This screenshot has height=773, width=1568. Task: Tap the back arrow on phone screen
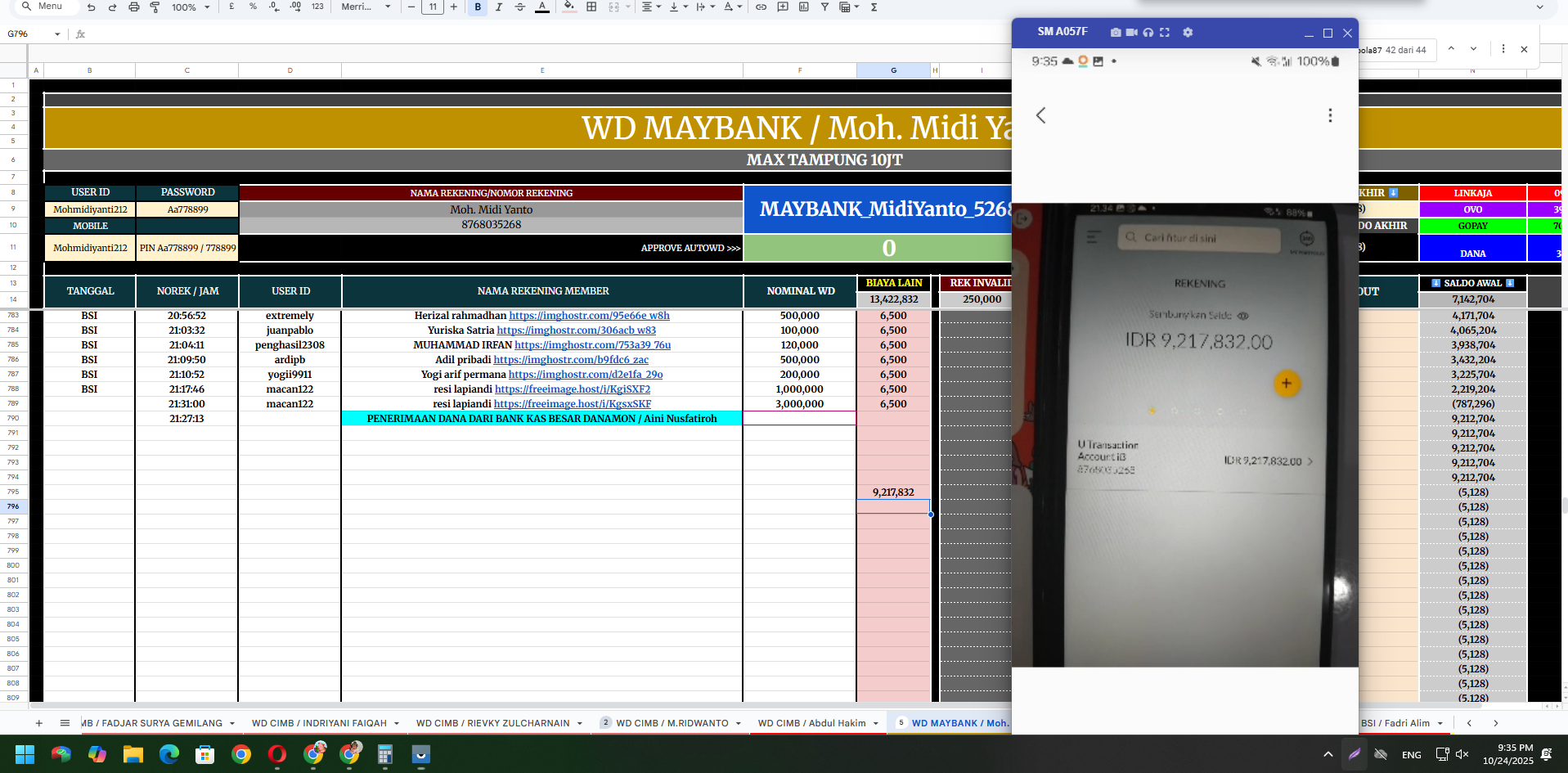[x=1040, y=115]
